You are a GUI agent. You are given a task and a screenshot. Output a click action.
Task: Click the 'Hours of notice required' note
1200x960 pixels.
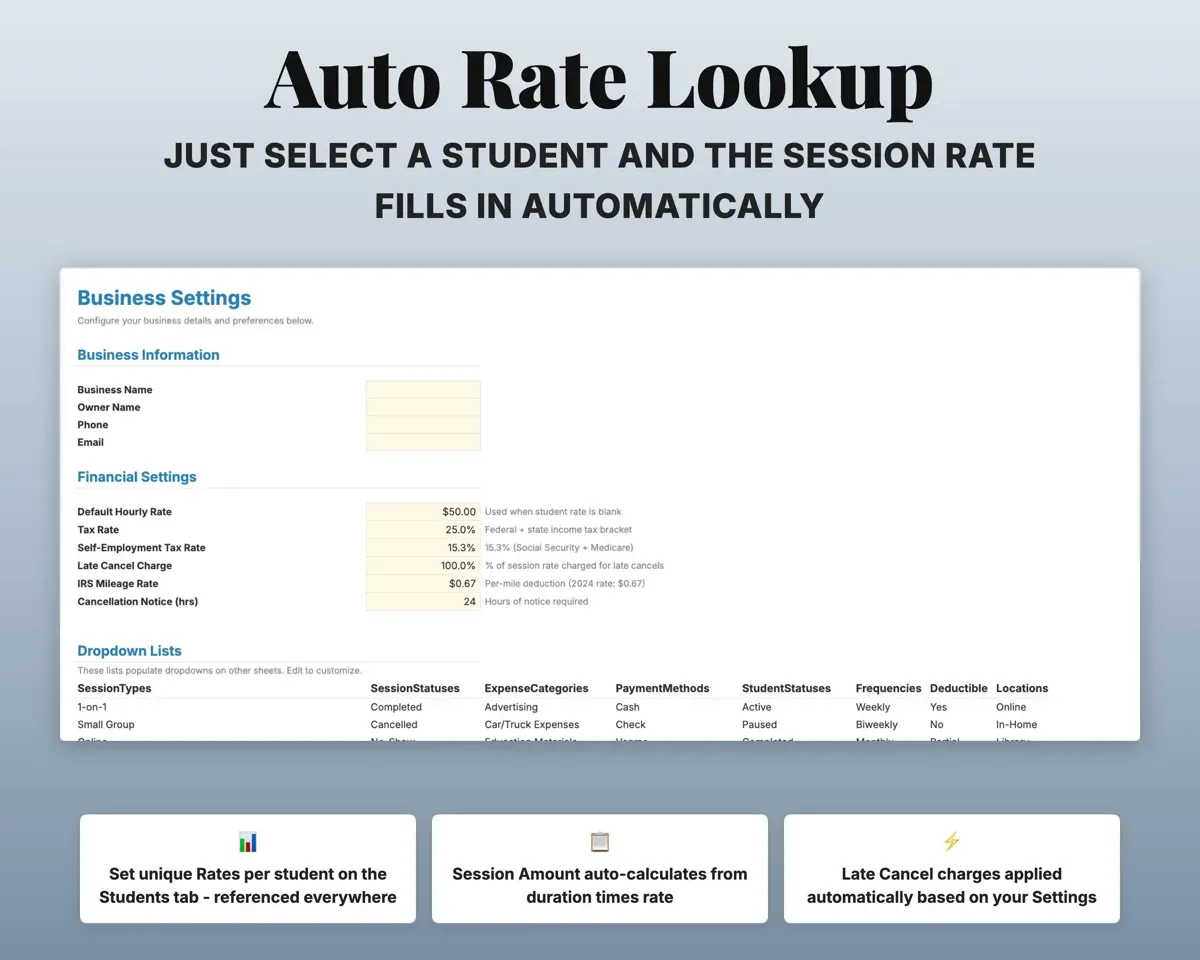point(536,602)
